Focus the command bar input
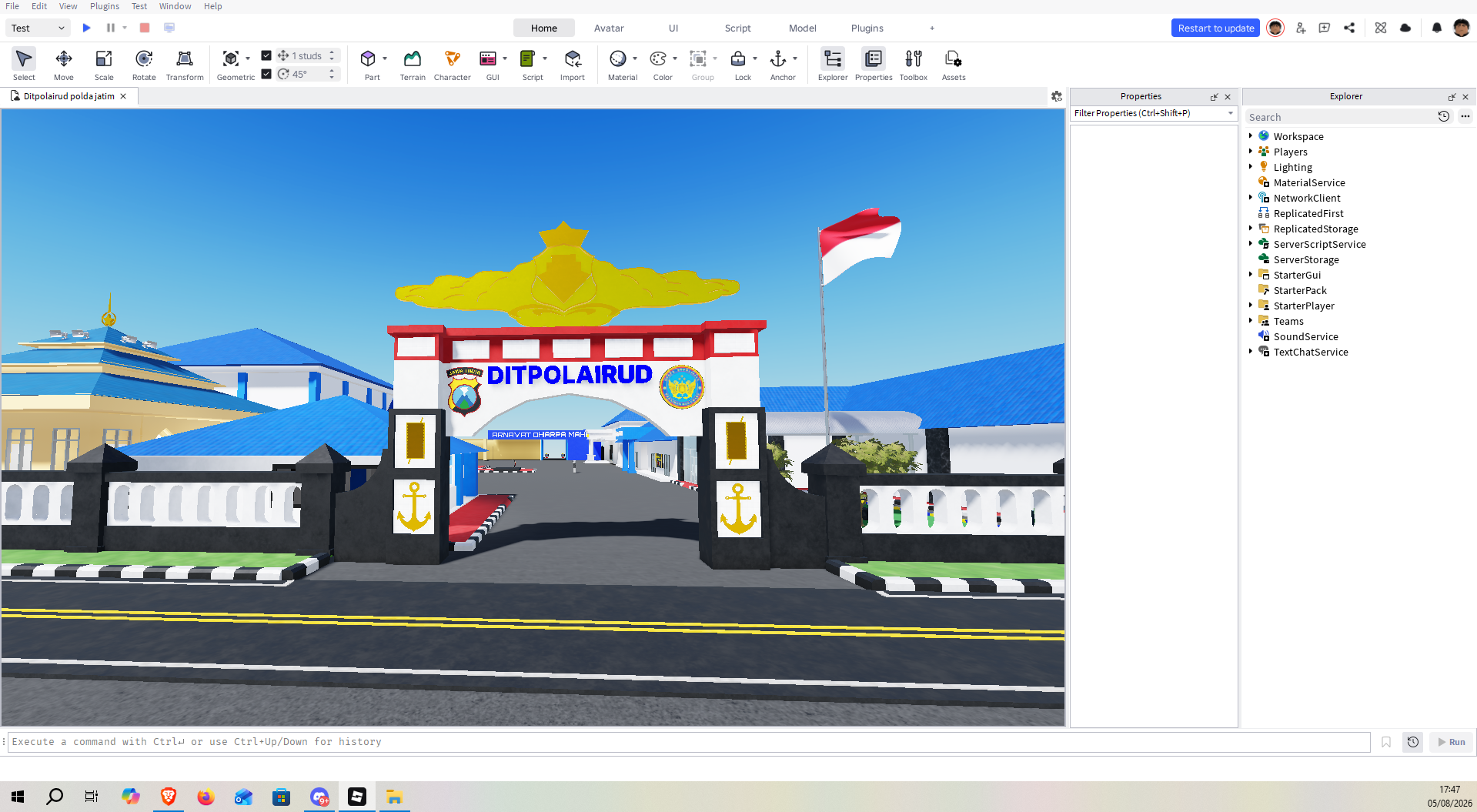The height and width of the screenshot is (812, 1477). 689,742
